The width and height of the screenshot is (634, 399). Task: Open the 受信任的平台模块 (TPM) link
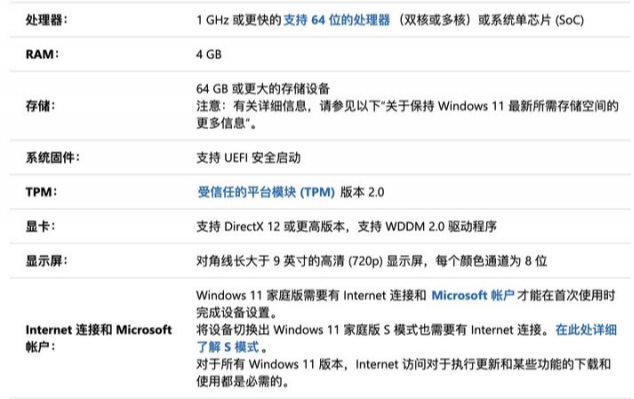[266, 192]
